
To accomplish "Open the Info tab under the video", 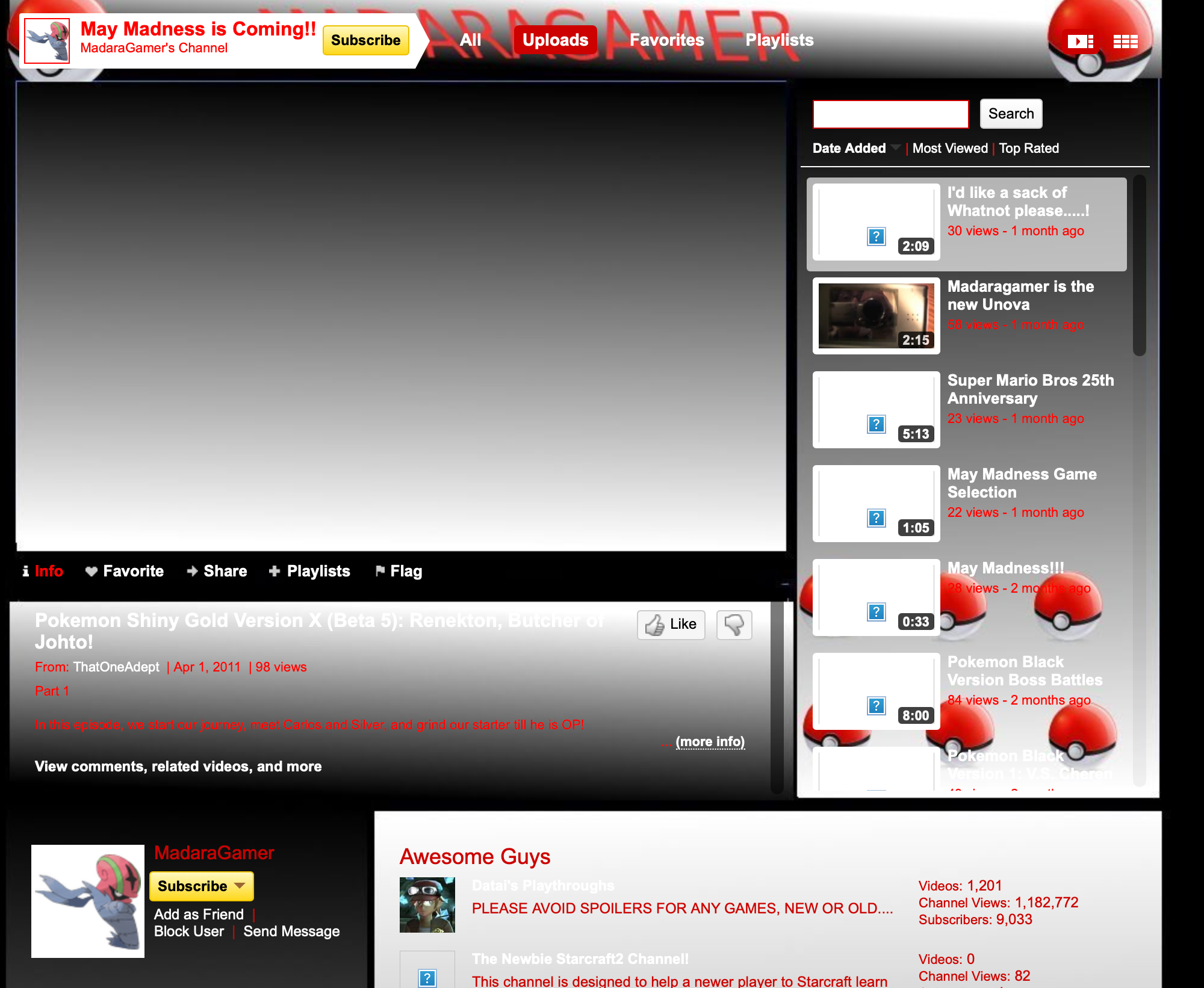I will (48, 571).
